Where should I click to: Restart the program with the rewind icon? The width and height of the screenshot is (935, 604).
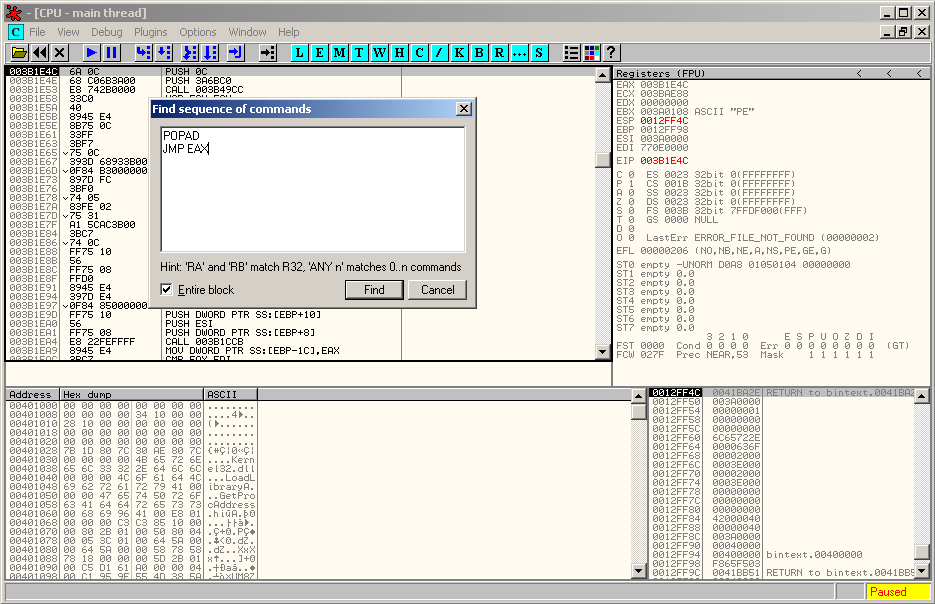tap(40, 52)
